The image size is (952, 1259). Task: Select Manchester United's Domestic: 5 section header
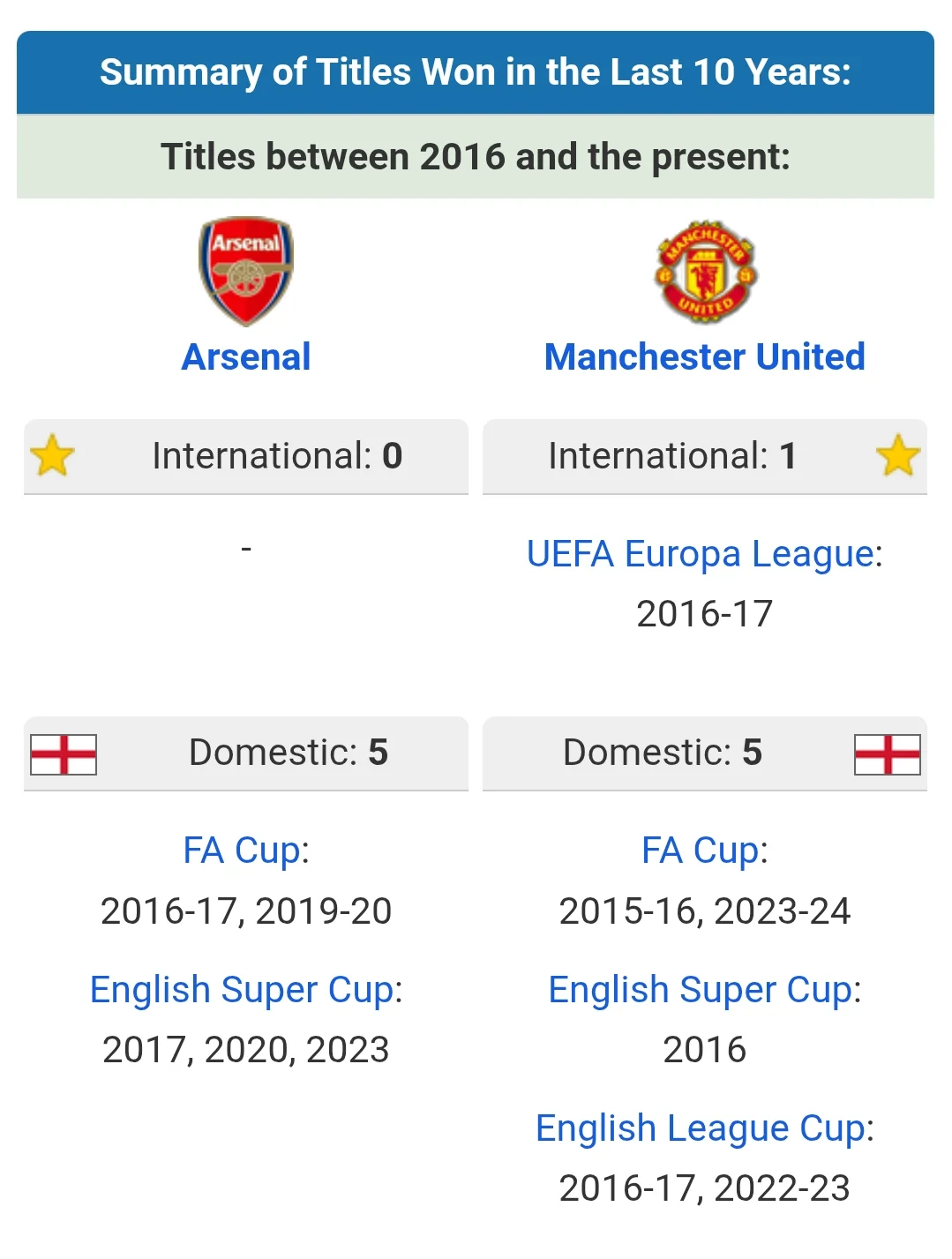pos(663,753)
